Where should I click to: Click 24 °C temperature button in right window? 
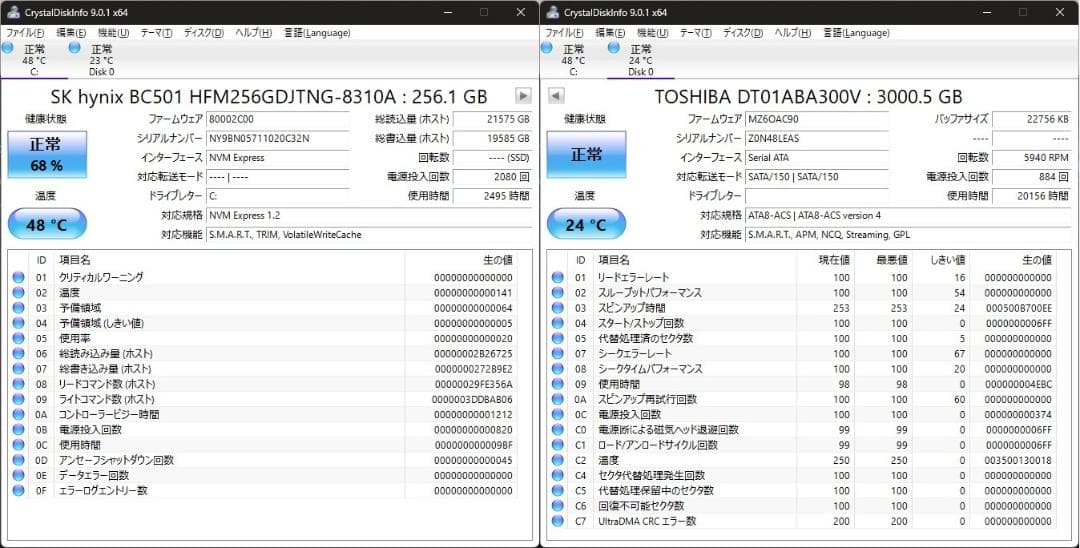tap(586, 224)
